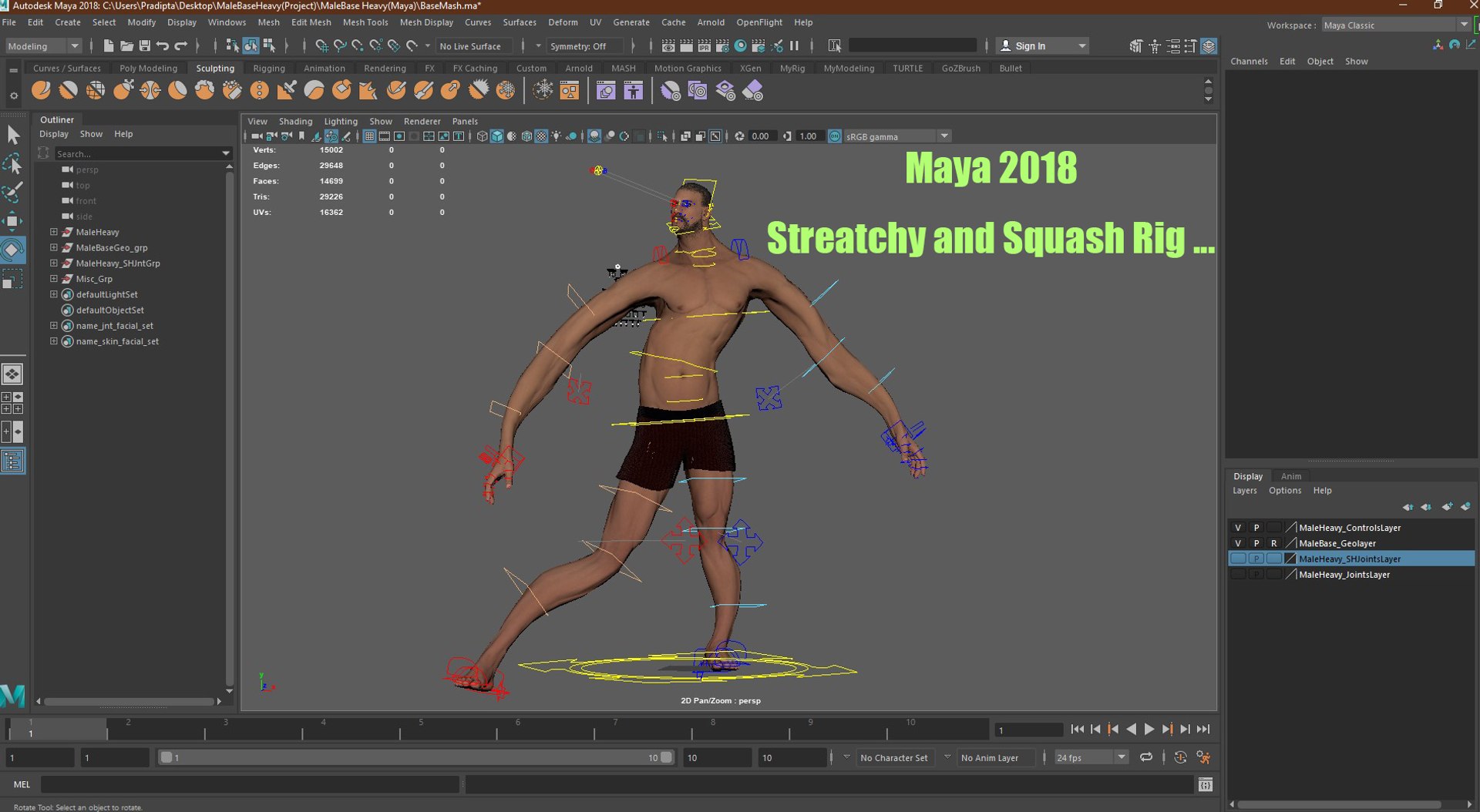Click the smooth shade cube icon

point(497,136)
